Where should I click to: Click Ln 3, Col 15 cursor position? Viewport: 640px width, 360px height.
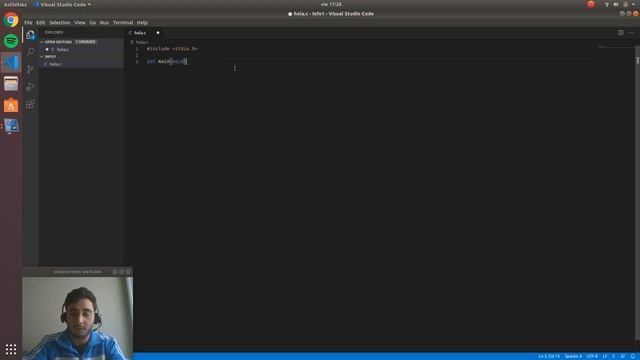pos(549,356)
